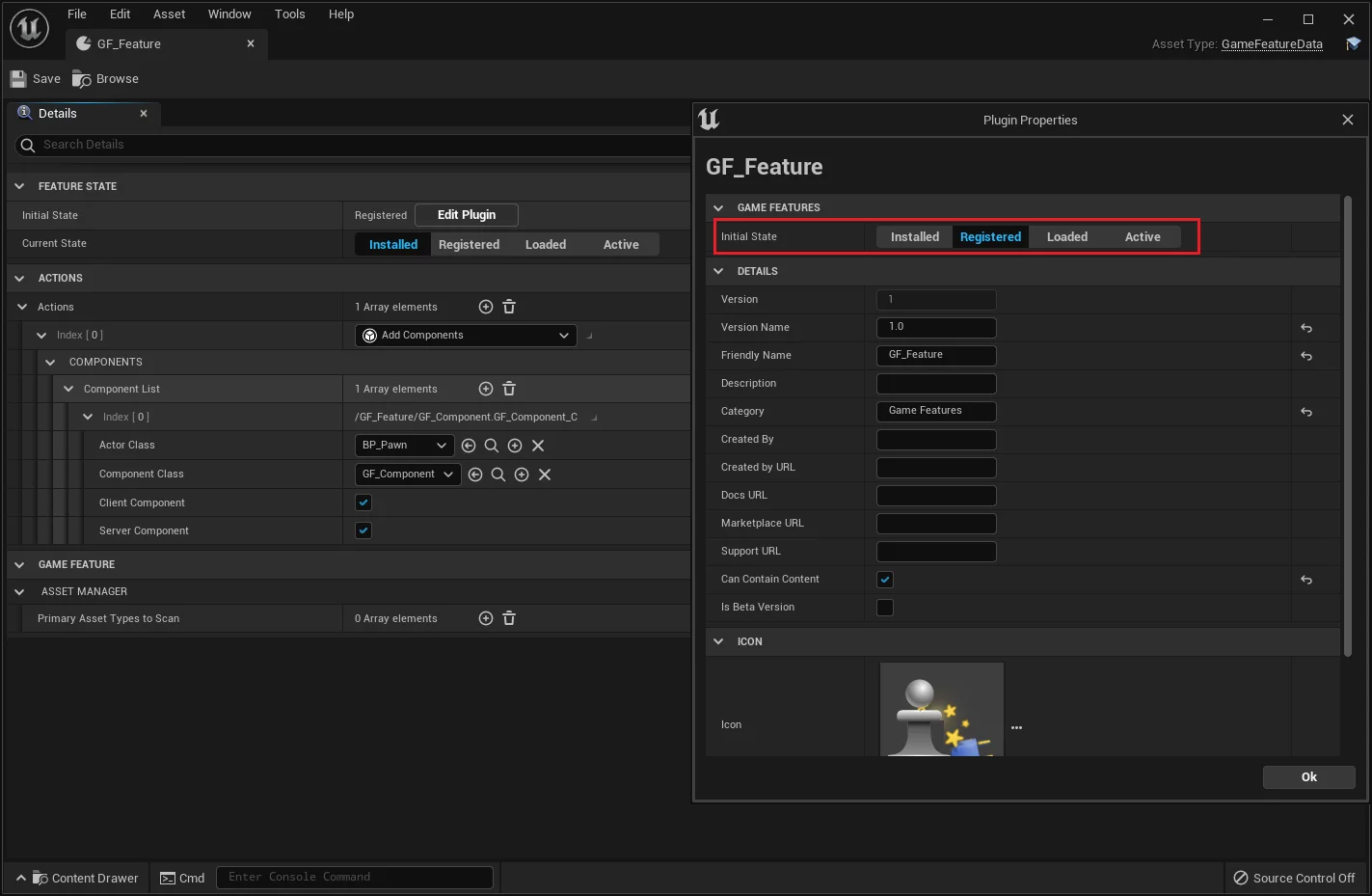Click the Save toolbar icon
The width and height of the screenshot is (1372, 896).
[x=19, y=79]
